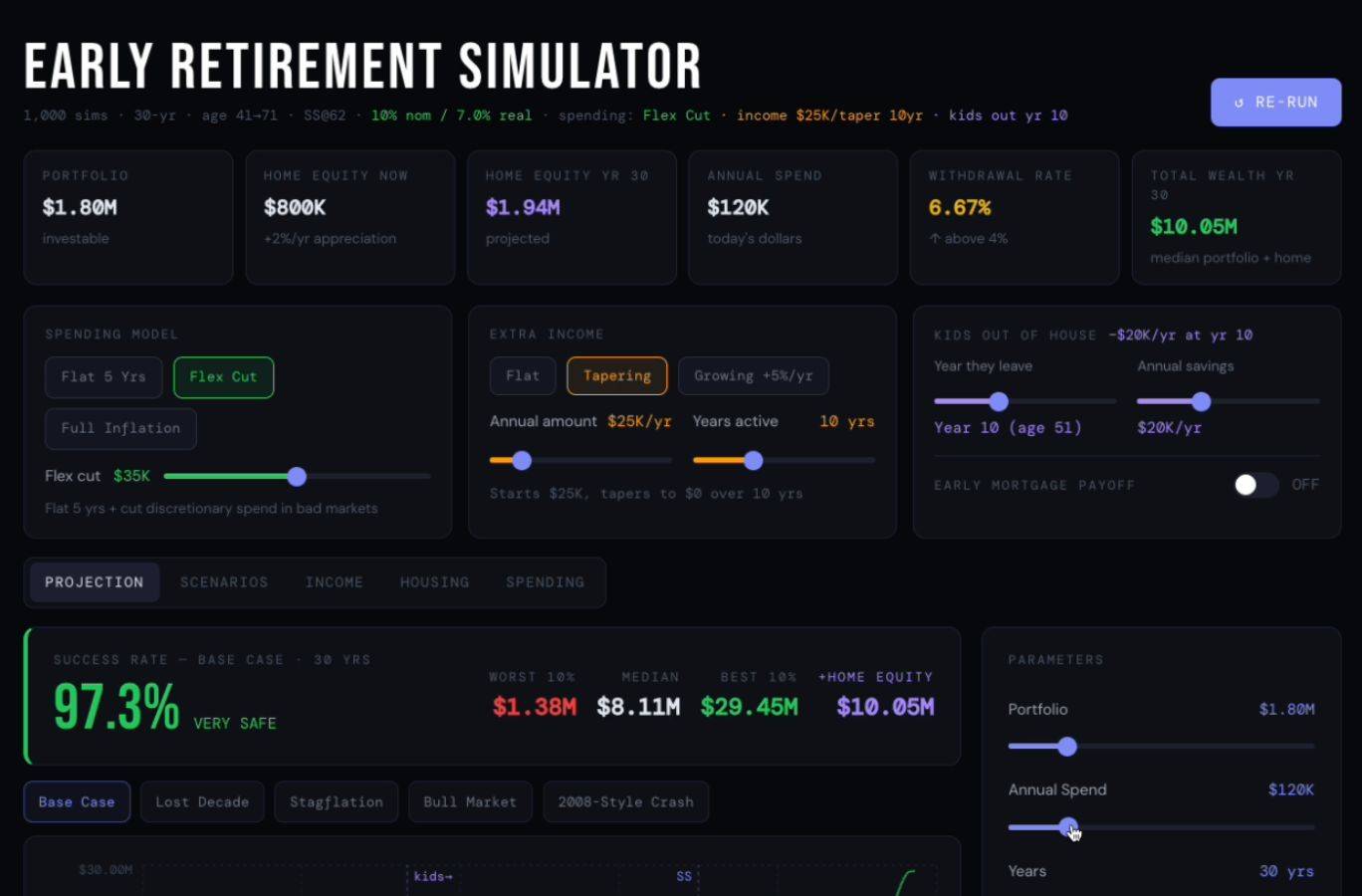Viewport: 1362px width, 896px height.
Task: Adjust the Flex cut slider handle
Action: [x=297, y=477]
